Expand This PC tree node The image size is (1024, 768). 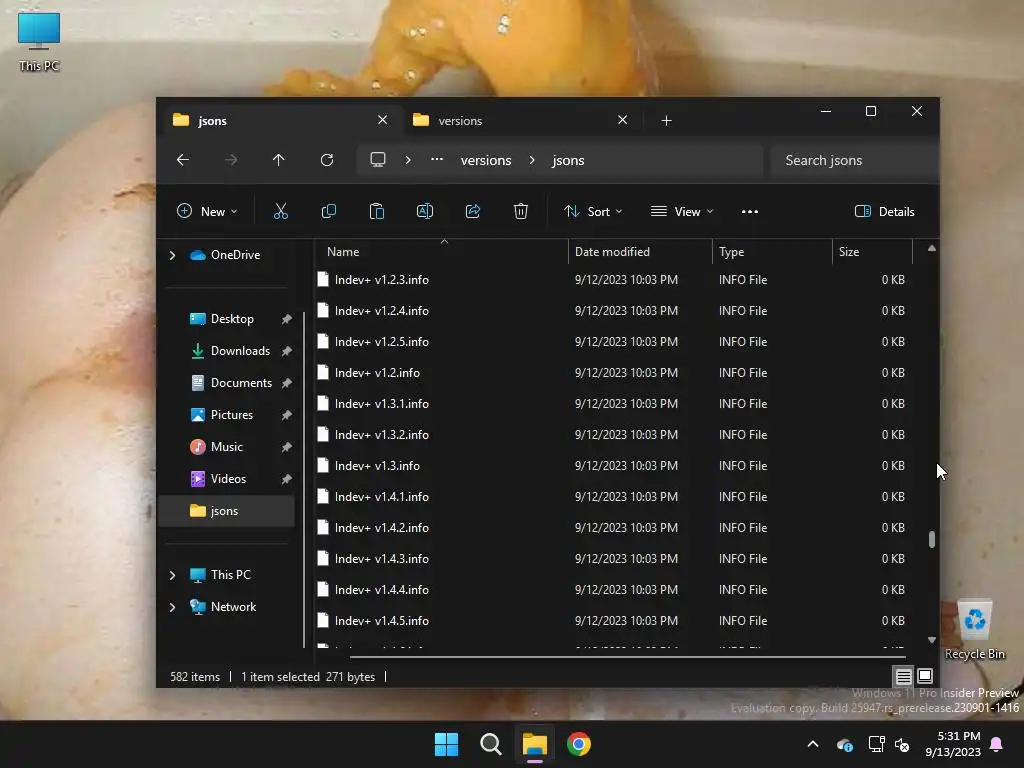(172, 575)
